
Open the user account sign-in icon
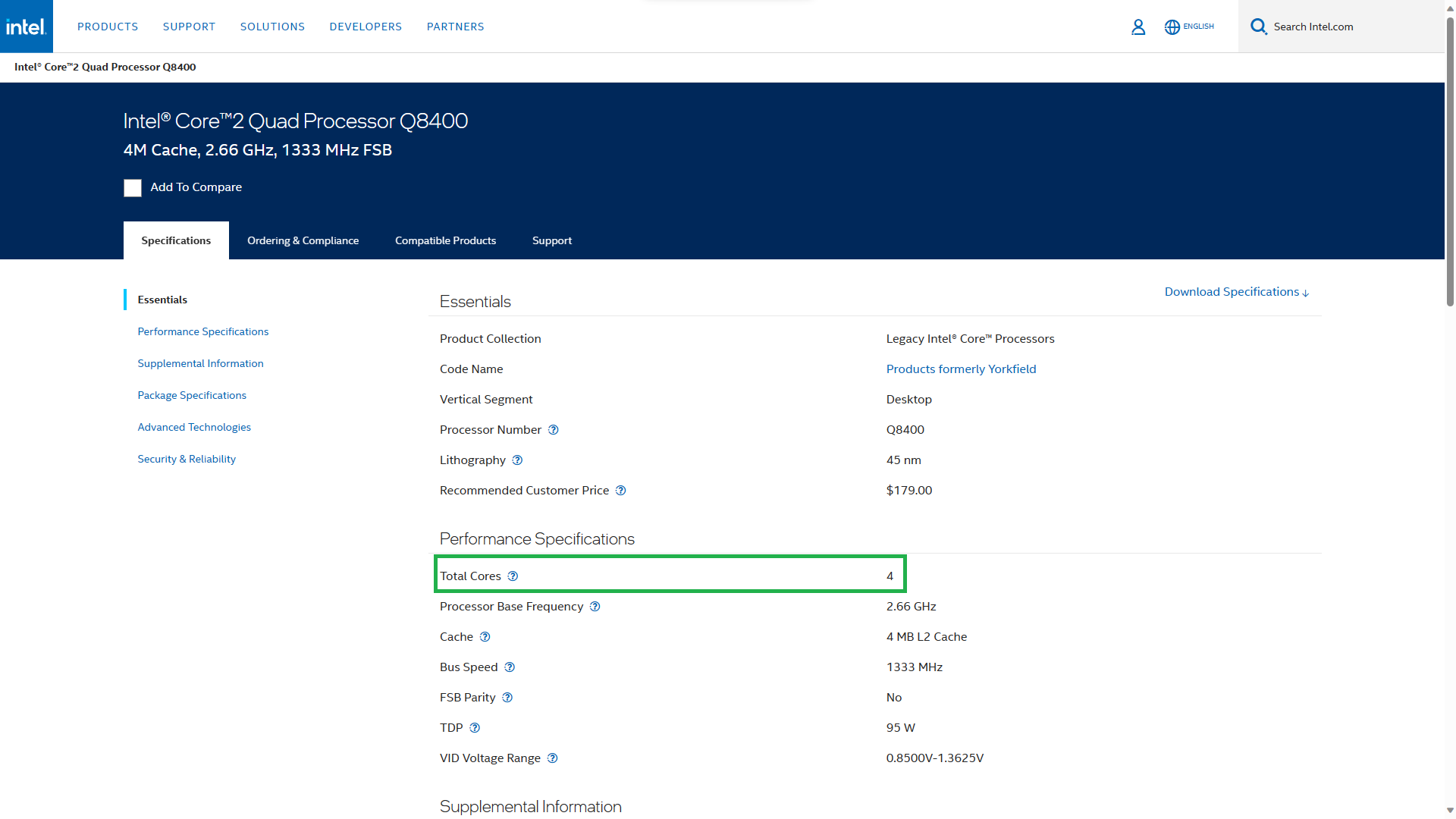coord(1137,27)
